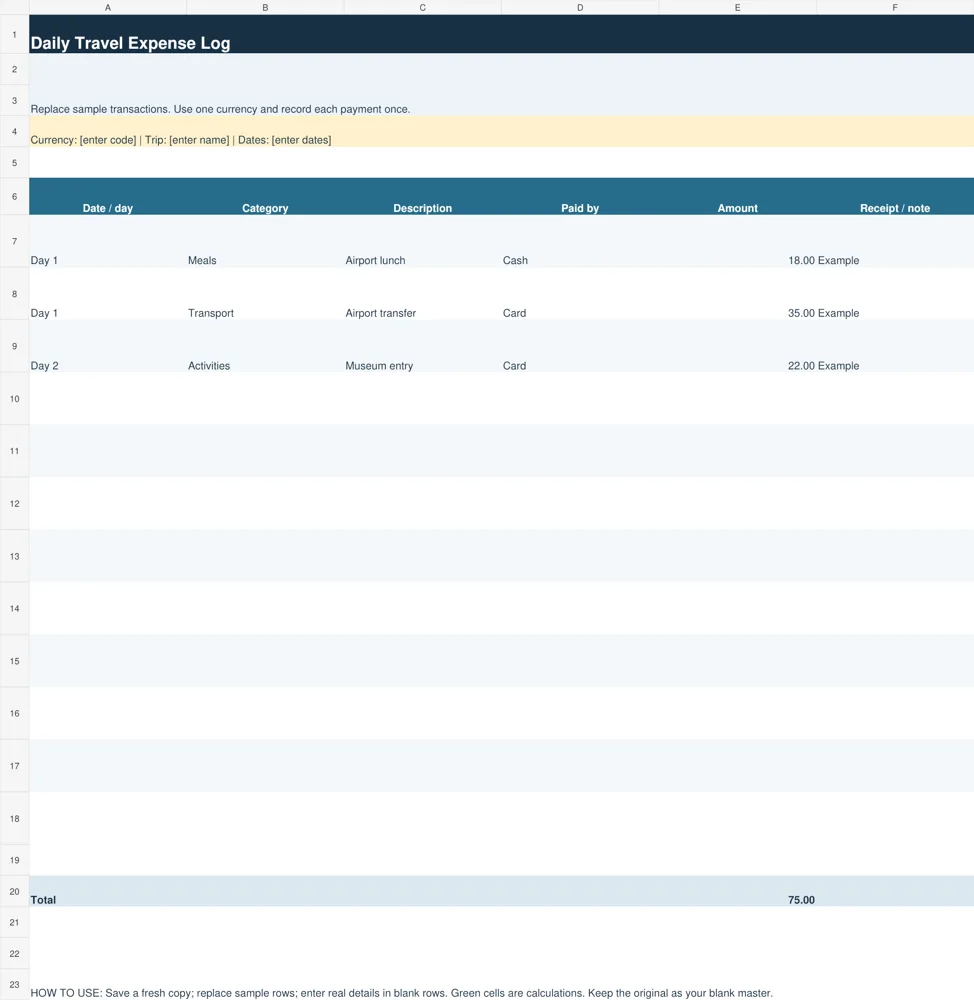Select column A header
Screen dimensions: 974x1000
tap(108, 8)
